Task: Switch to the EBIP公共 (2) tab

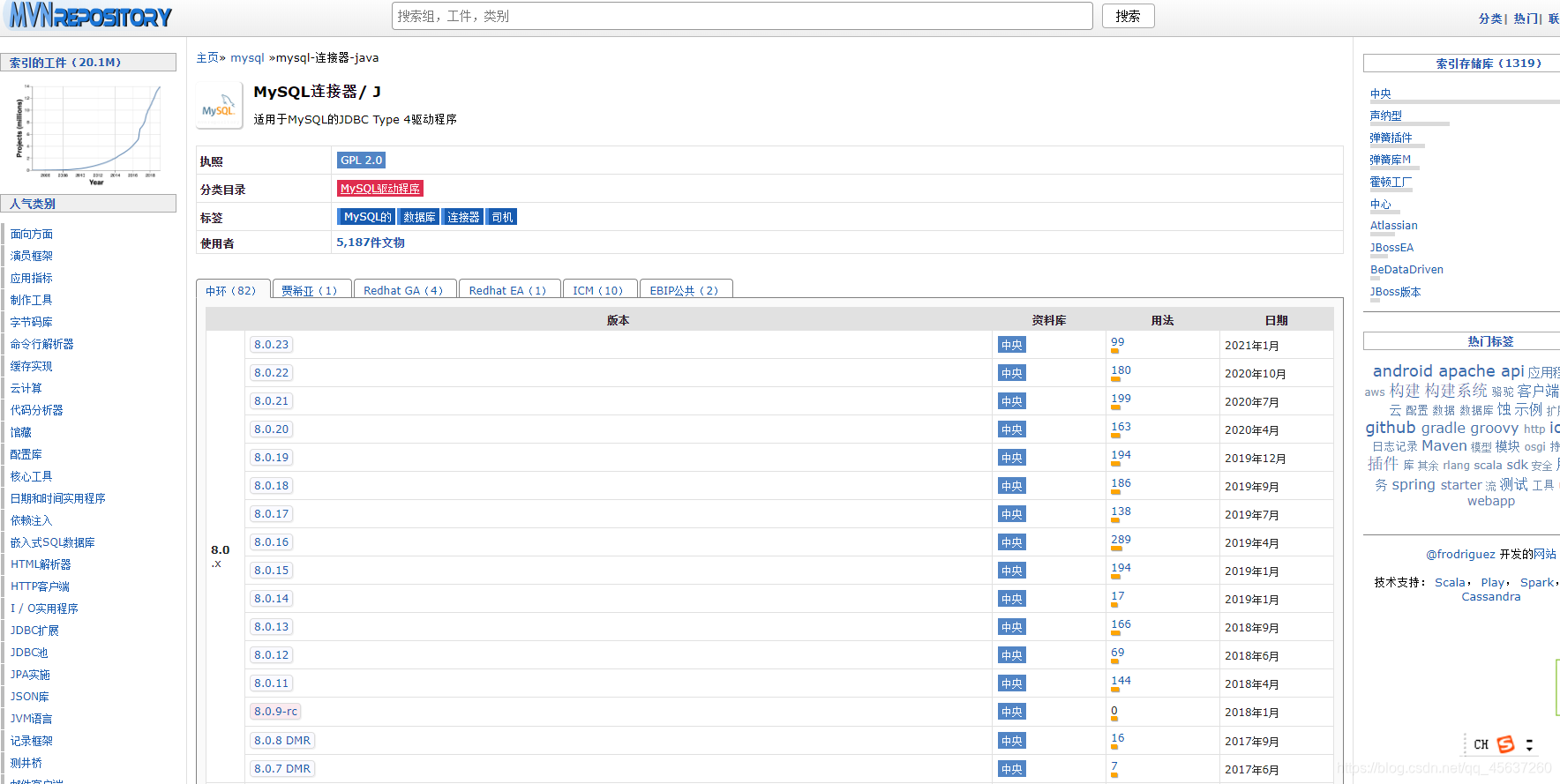Action: click(685, 290)
